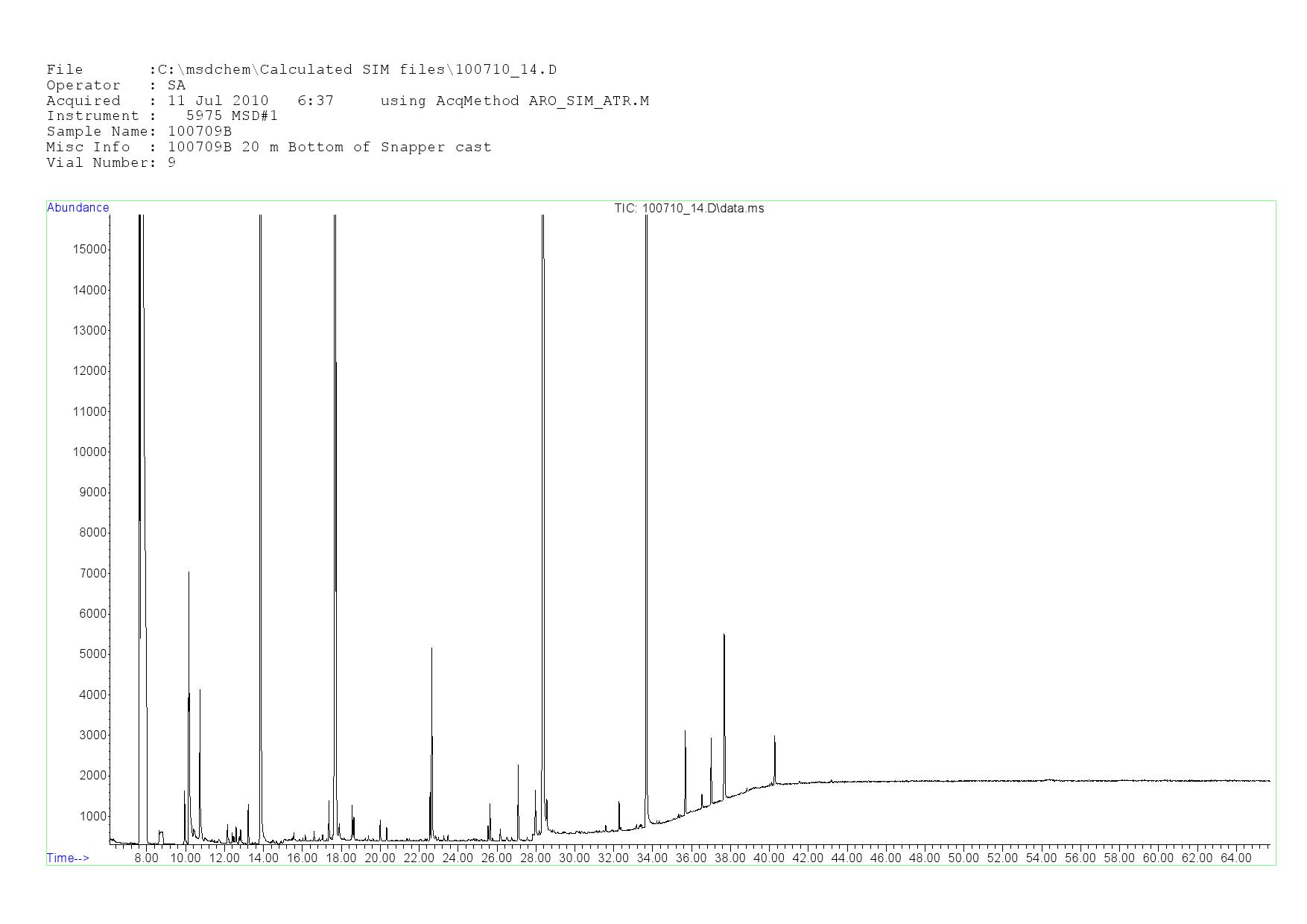1307x924 pixels.
Task: Click the 64.00 time tick label
Action: tap(1235, 858)
